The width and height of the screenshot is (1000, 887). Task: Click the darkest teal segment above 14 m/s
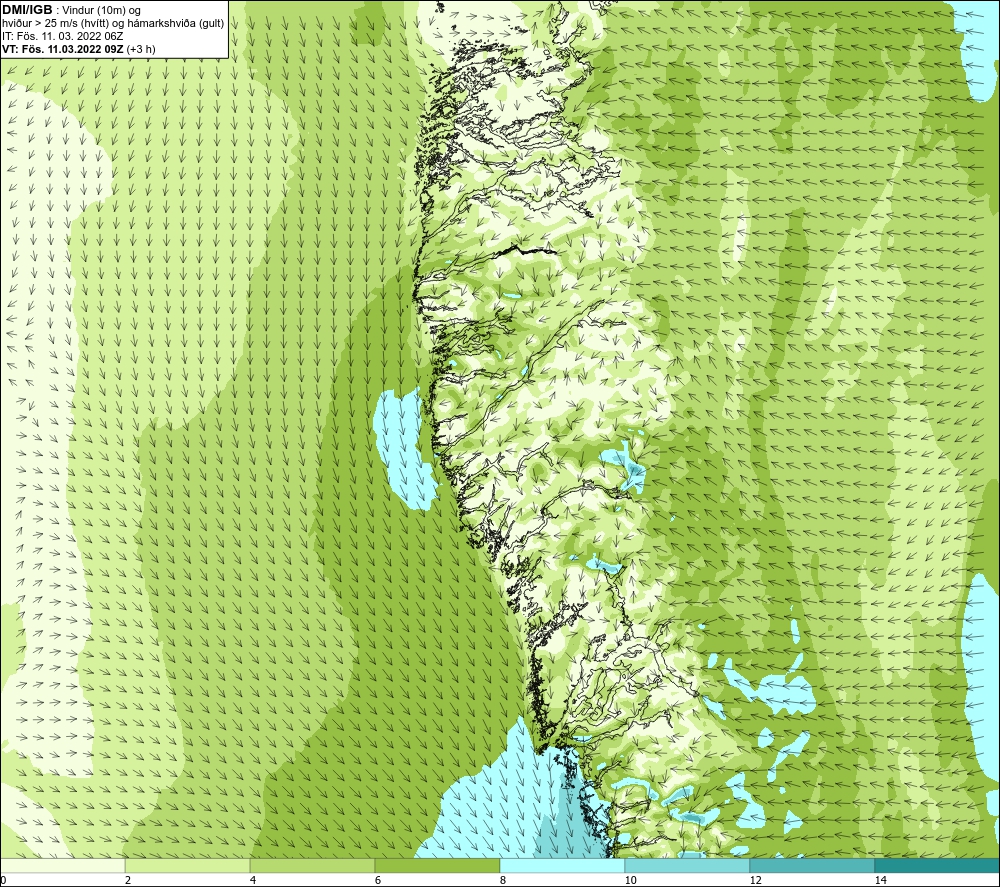[x=937, y=866]
